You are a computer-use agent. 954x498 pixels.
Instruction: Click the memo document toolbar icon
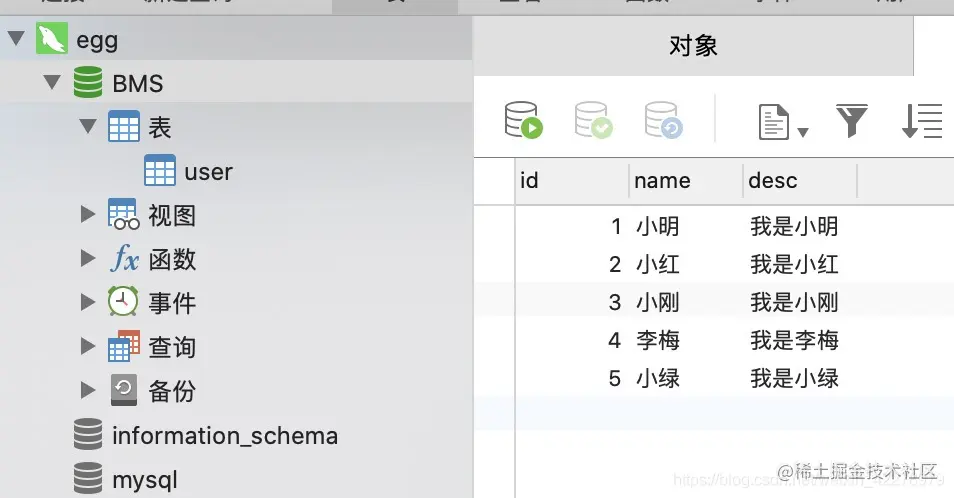tap(774, 122)
